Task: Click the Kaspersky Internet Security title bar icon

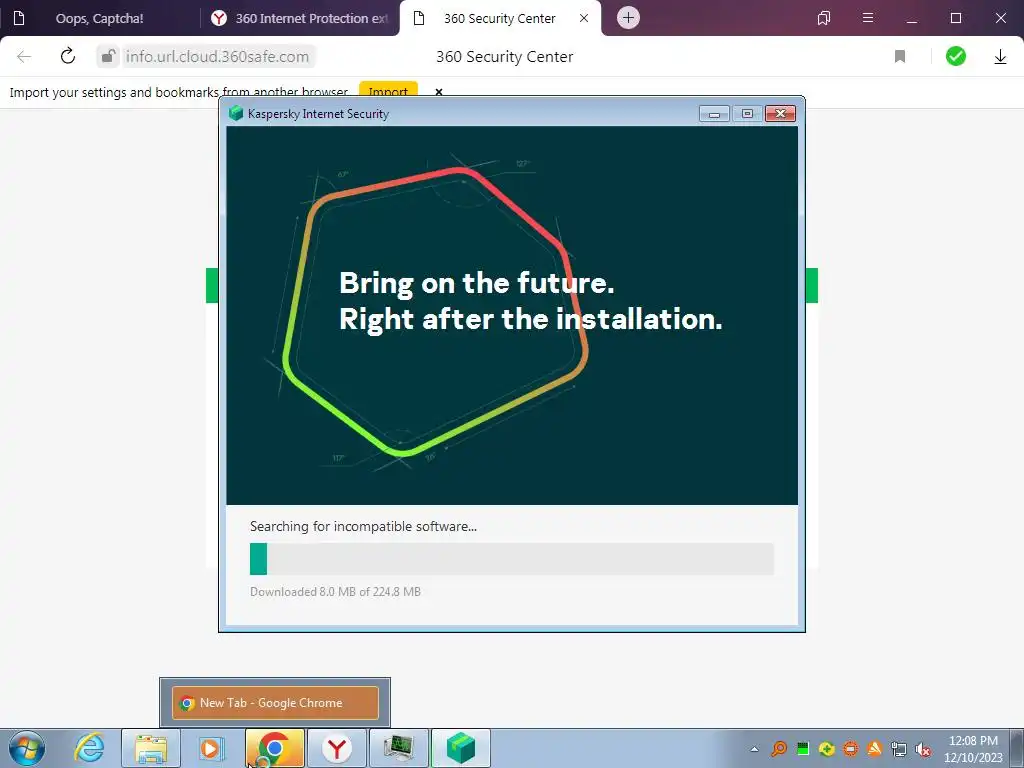Action: pos(236,114)
